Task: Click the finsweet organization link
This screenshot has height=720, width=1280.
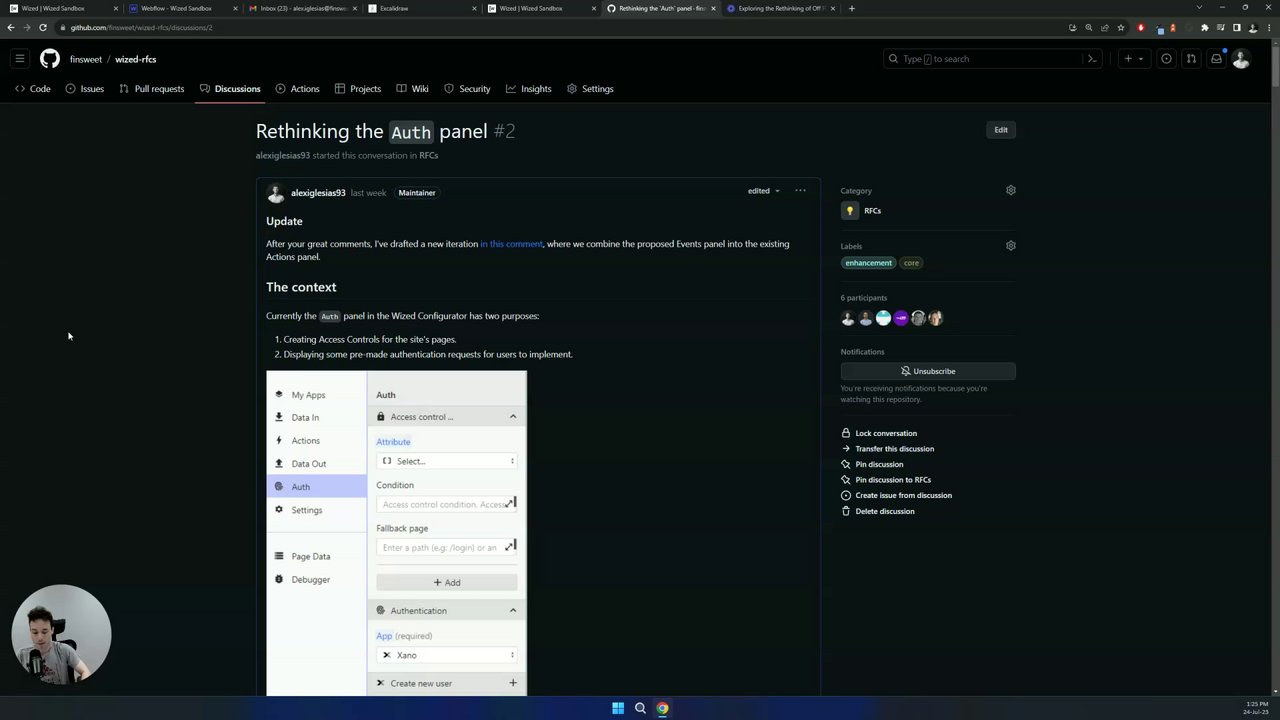Action: click(x=86, y=59)
